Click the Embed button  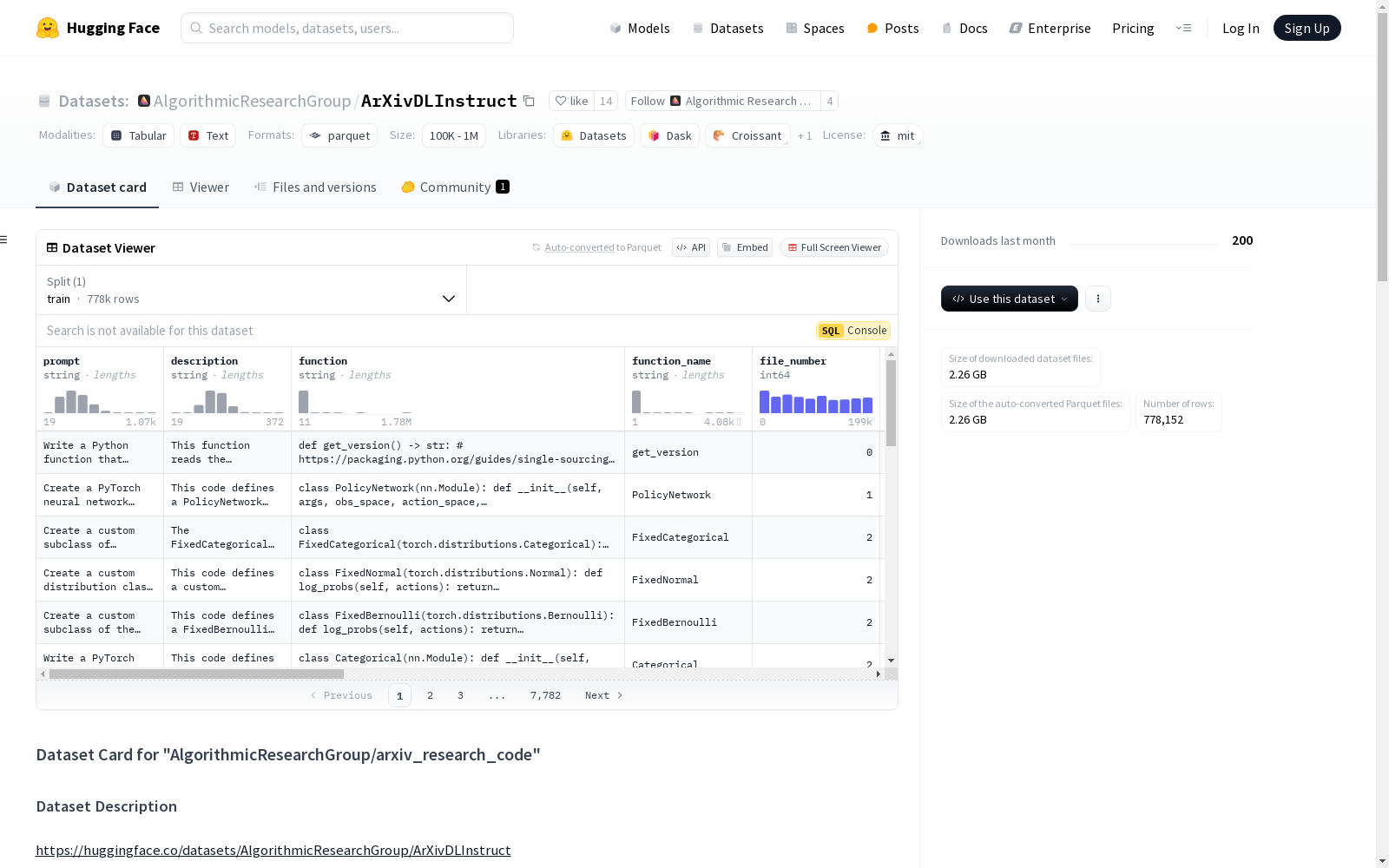(x=745, y=247)
